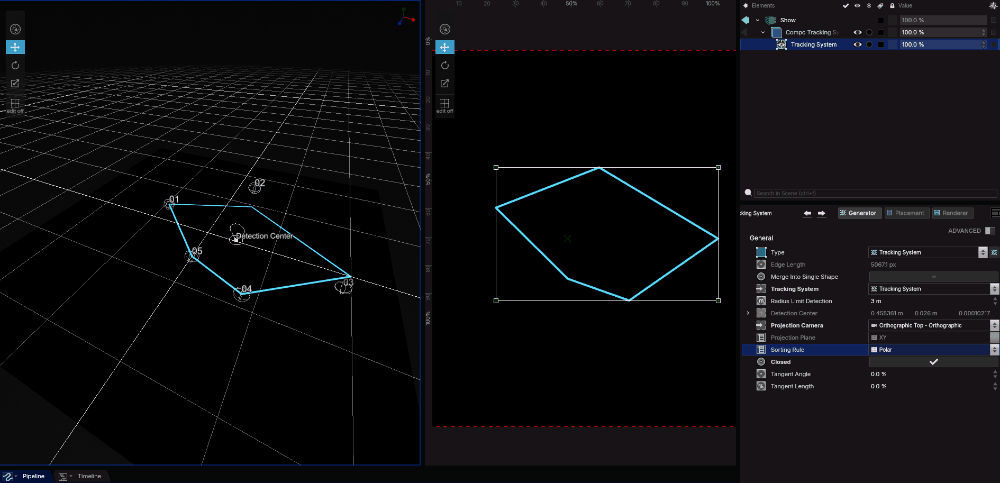Click the Show element icon
This screenshot has width=1000, height=483.
click(x=770, y=20)
